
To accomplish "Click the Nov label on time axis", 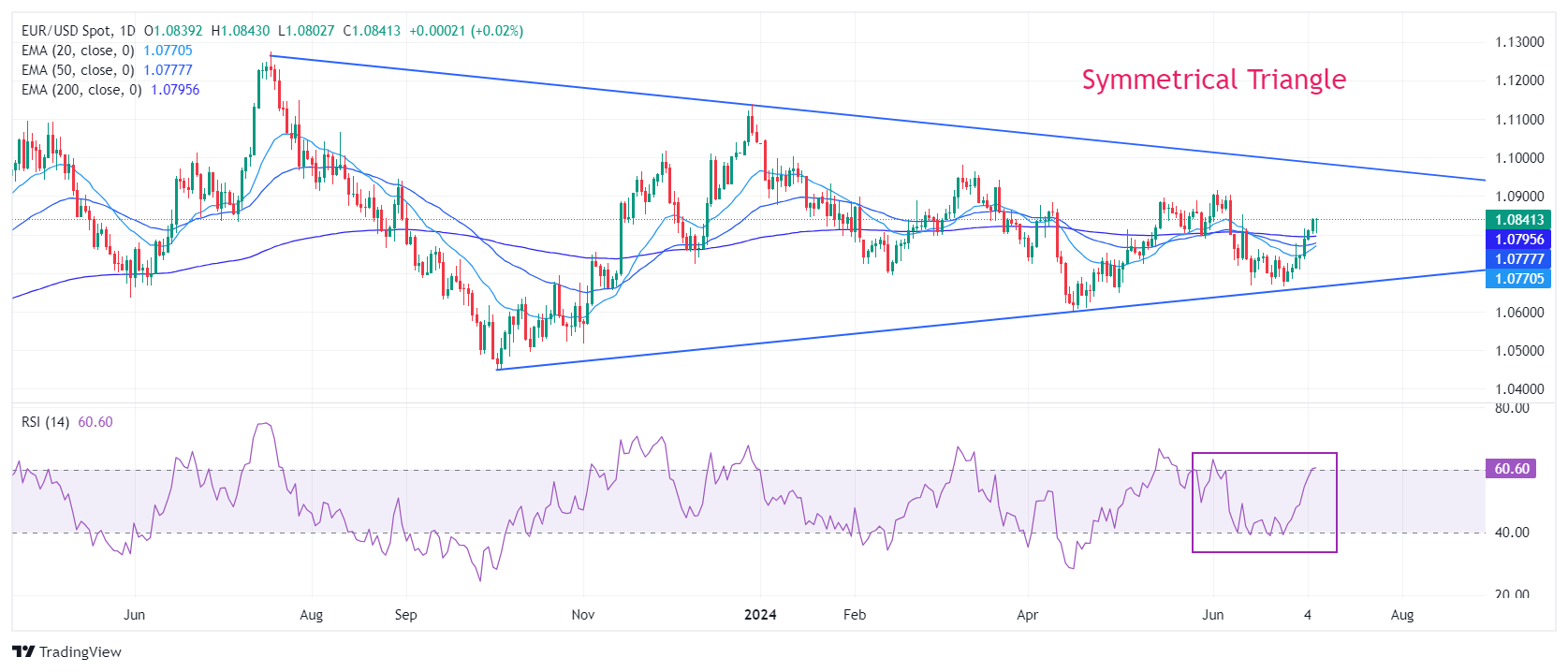I will point(582,615).
